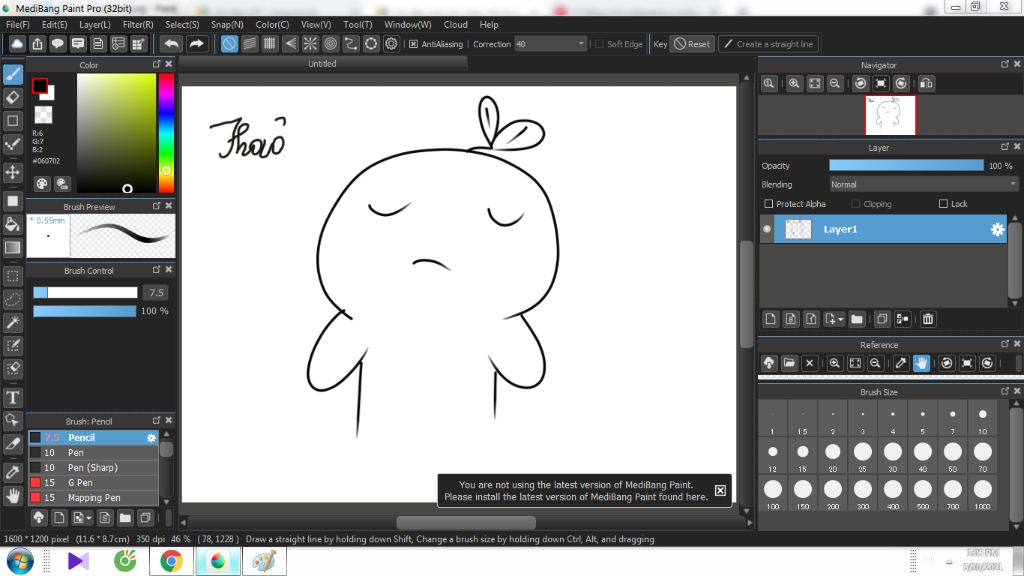Open the Cloud menu

click(455, 24)
